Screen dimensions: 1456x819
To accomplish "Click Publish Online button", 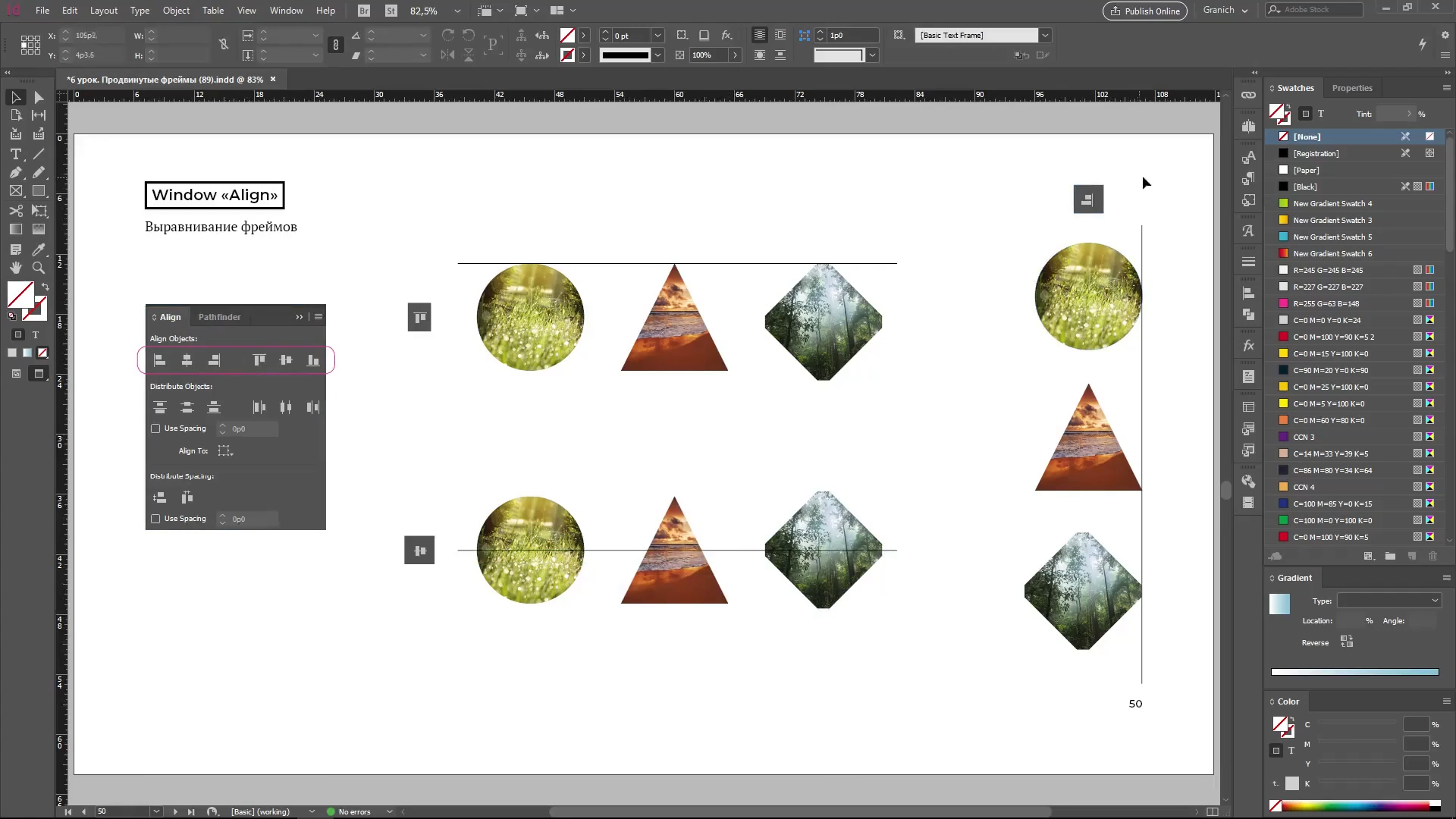I will 1145,11.
